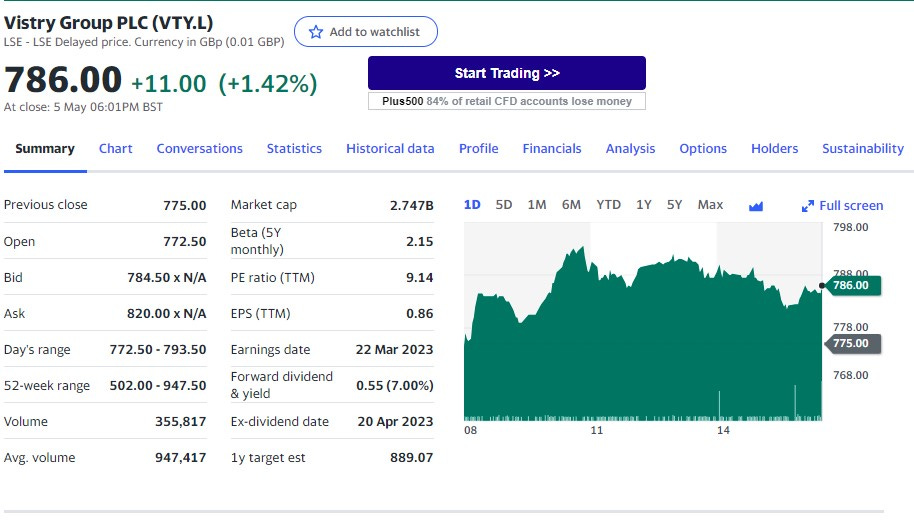Open the Sustainability tab
The width and height of the screenshot is (914, 520).
pos(863,149)
